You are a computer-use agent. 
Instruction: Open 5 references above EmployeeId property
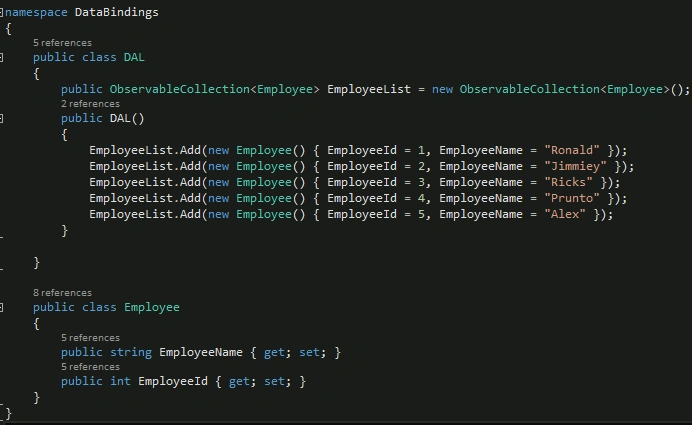pos(90,367)
